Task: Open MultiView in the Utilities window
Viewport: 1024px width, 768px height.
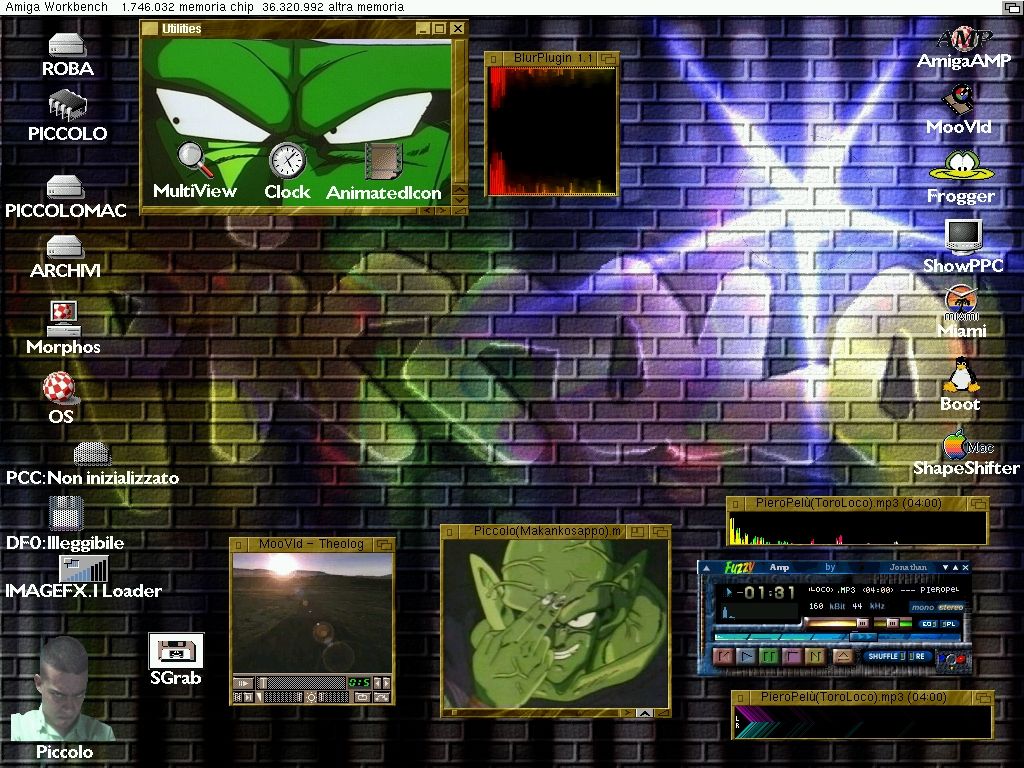Action: tap(195, 171)
